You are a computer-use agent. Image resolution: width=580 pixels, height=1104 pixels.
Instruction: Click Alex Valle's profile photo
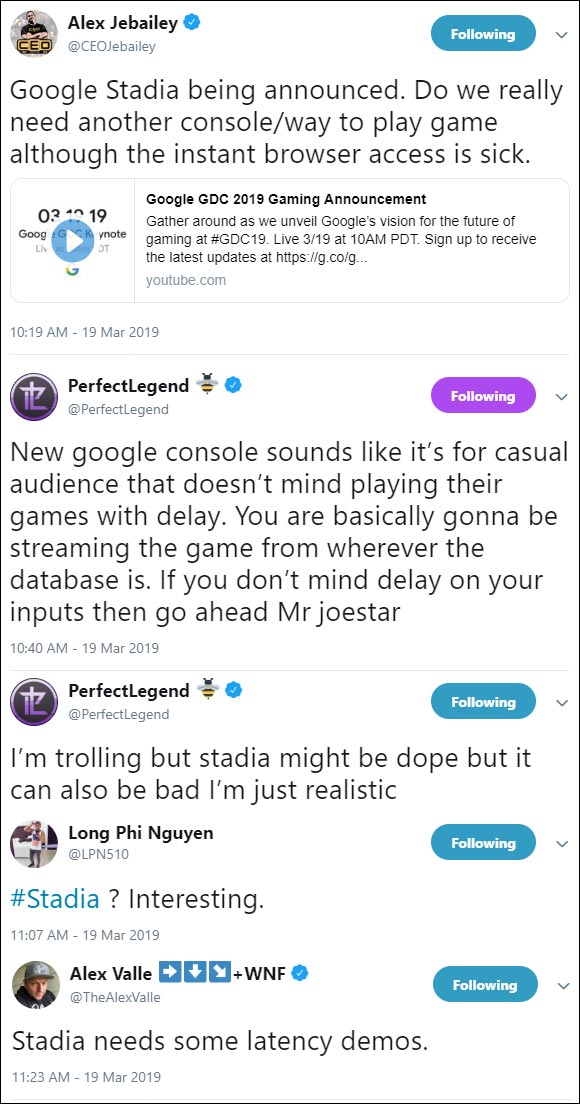32,984
